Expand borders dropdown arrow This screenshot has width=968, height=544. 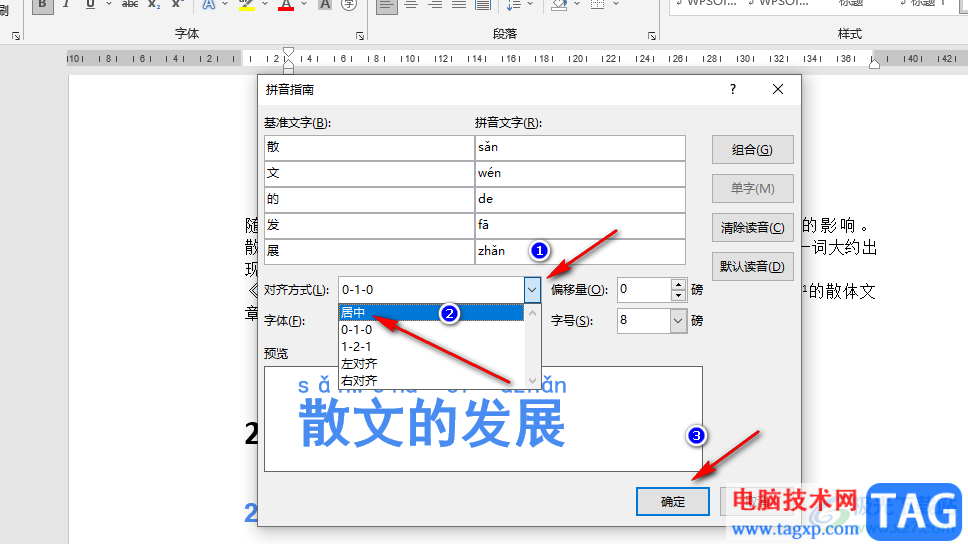point(615,4)
